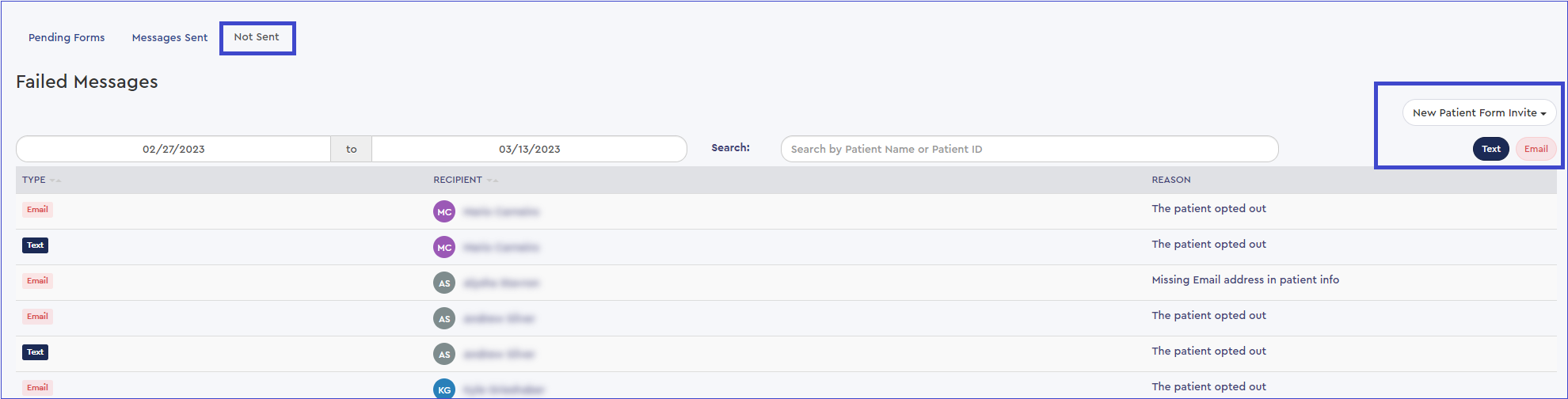Toggle the Email filter pill

pyautogui.click(x=1536, y=149)
